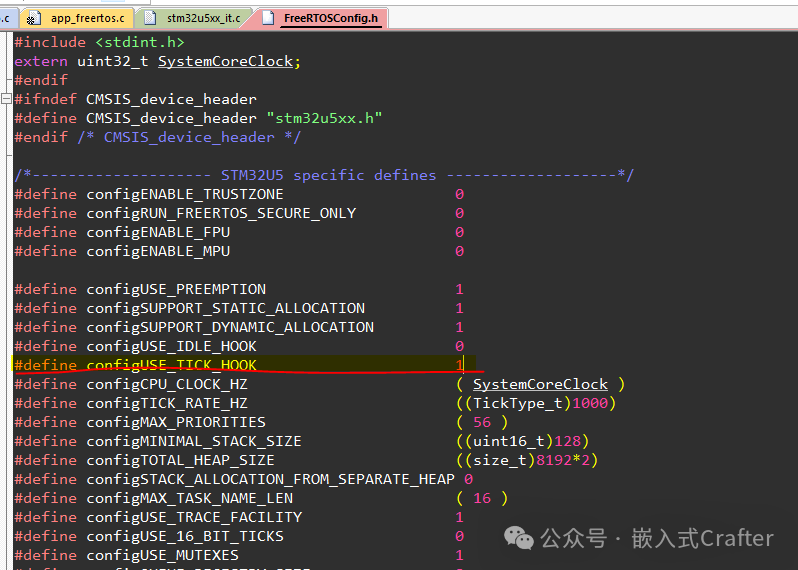Click the STM32U5 specific defines comment
This screenshot has height=570, width=798.
324,176
